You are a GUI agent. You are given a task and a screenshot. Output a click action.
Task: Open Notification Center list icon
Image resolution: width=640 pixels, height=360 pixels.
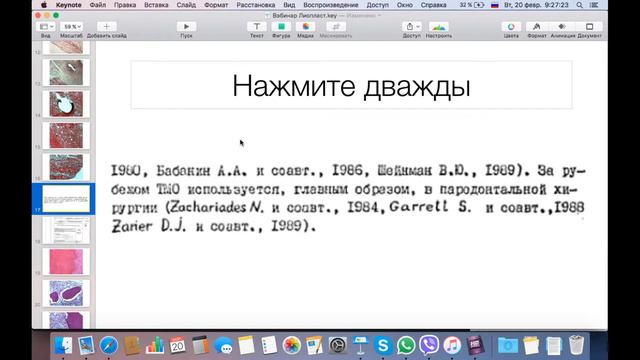(x=594, y=5)
